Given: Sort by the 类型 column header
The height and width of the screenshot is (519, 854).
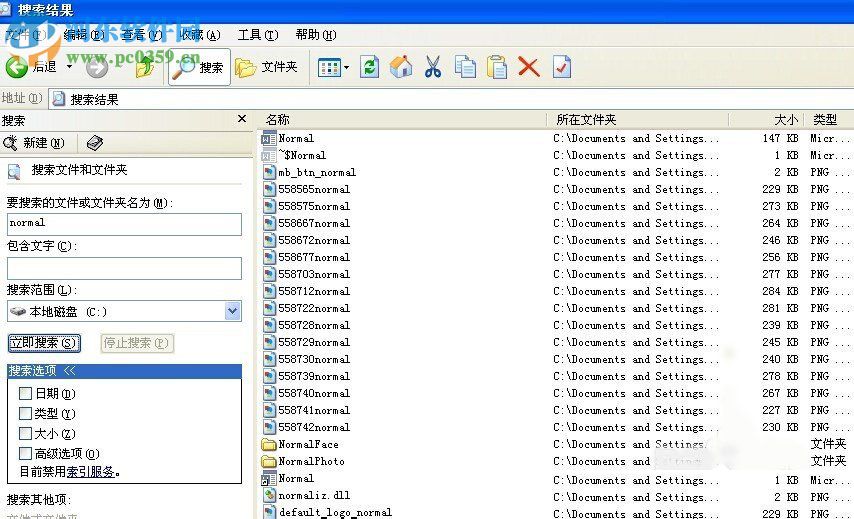Looking at the screenshot, I should click(x=829, y=119).
